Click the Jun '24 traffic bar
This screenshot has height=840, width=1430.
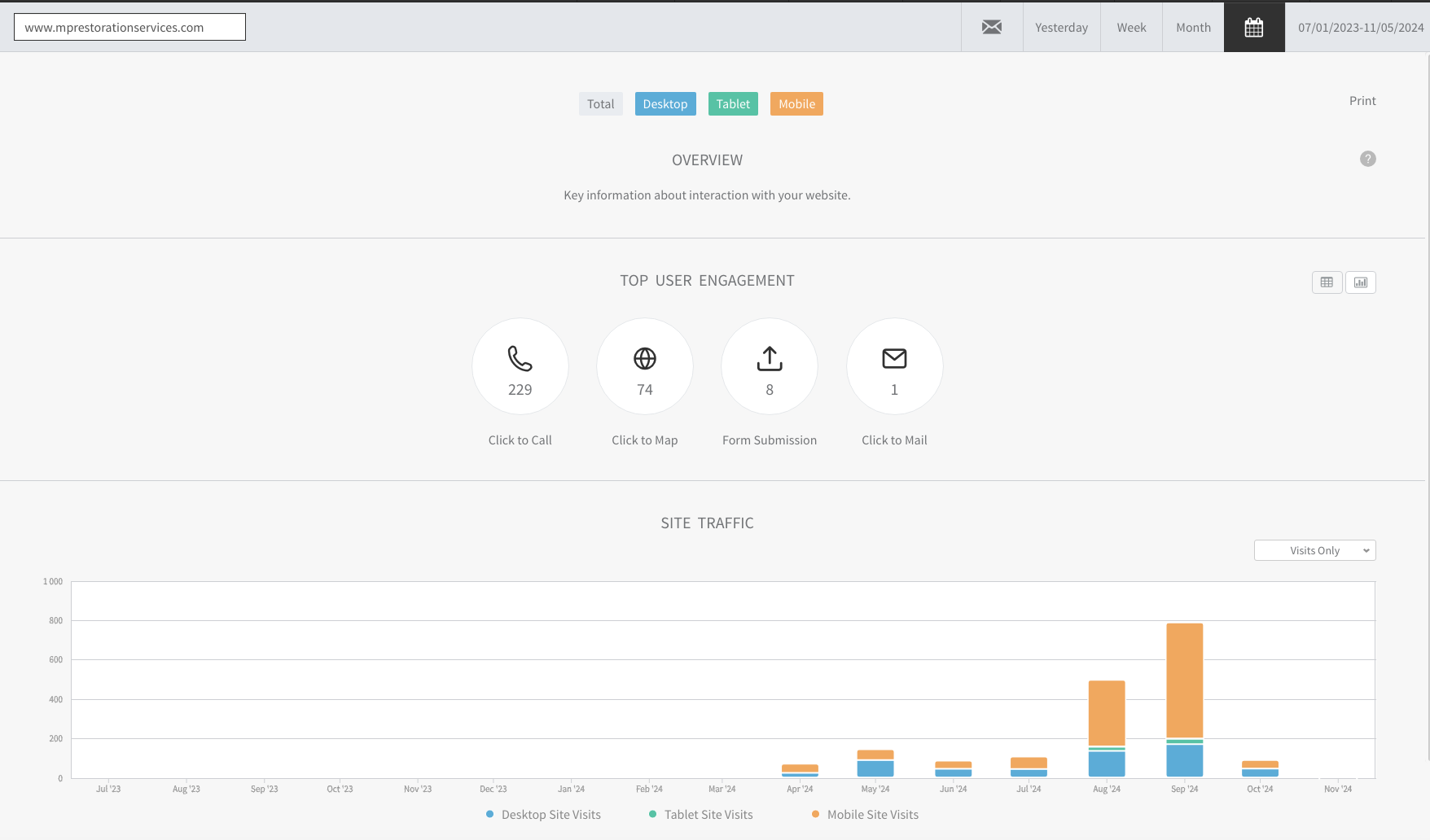click(954, 769)
